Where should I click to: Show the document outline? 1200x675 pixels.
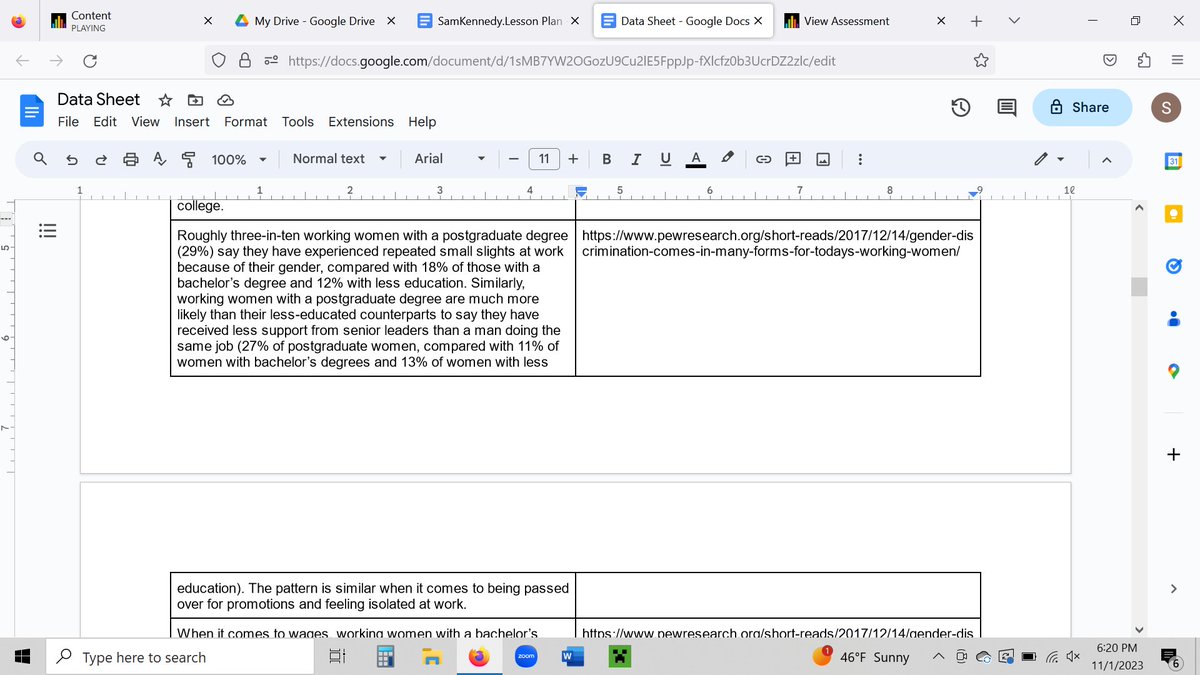click(46, 230)
